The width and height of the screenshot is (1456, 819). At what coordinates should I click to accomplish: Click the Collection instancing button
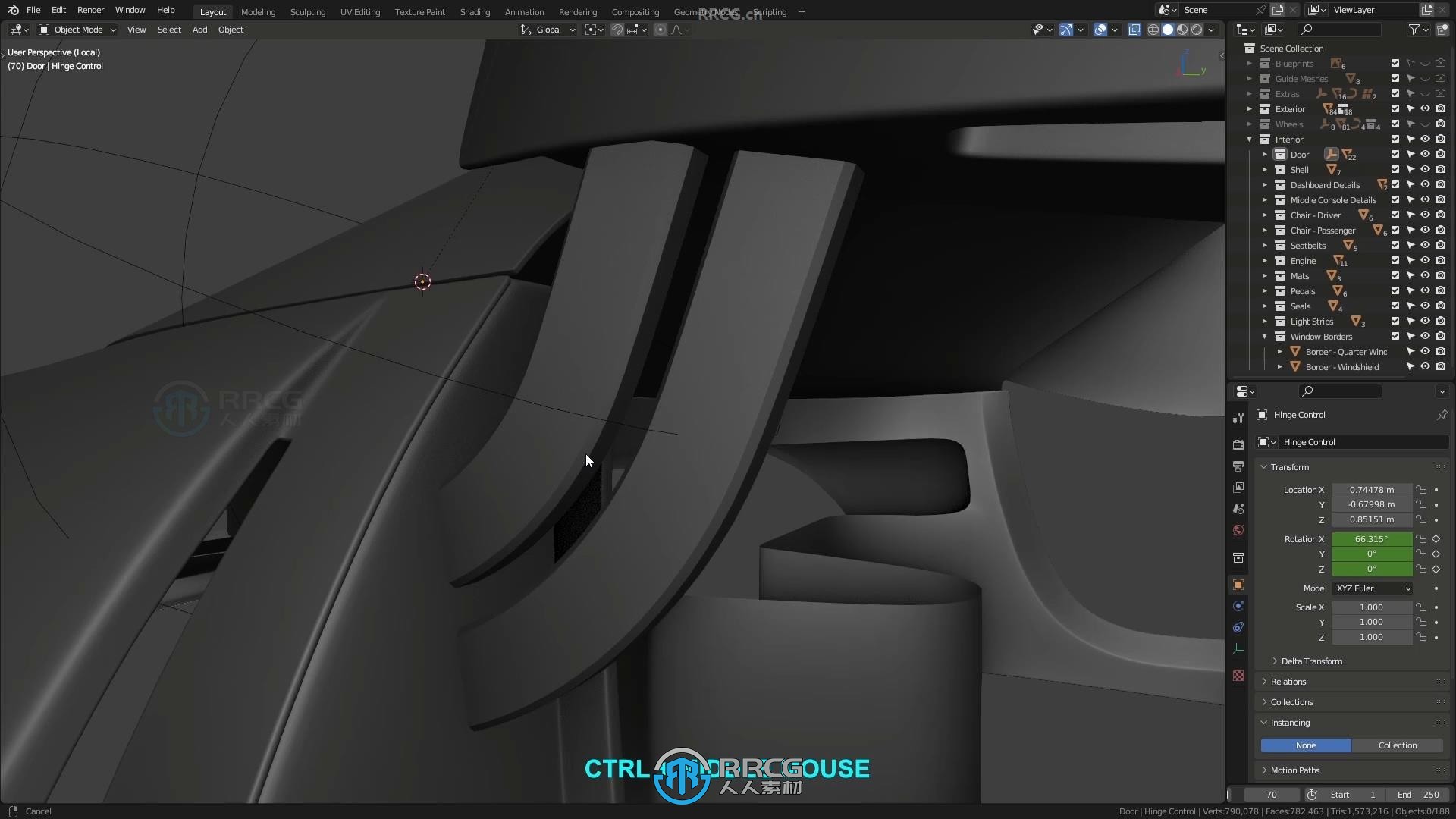click(1397, 745)
